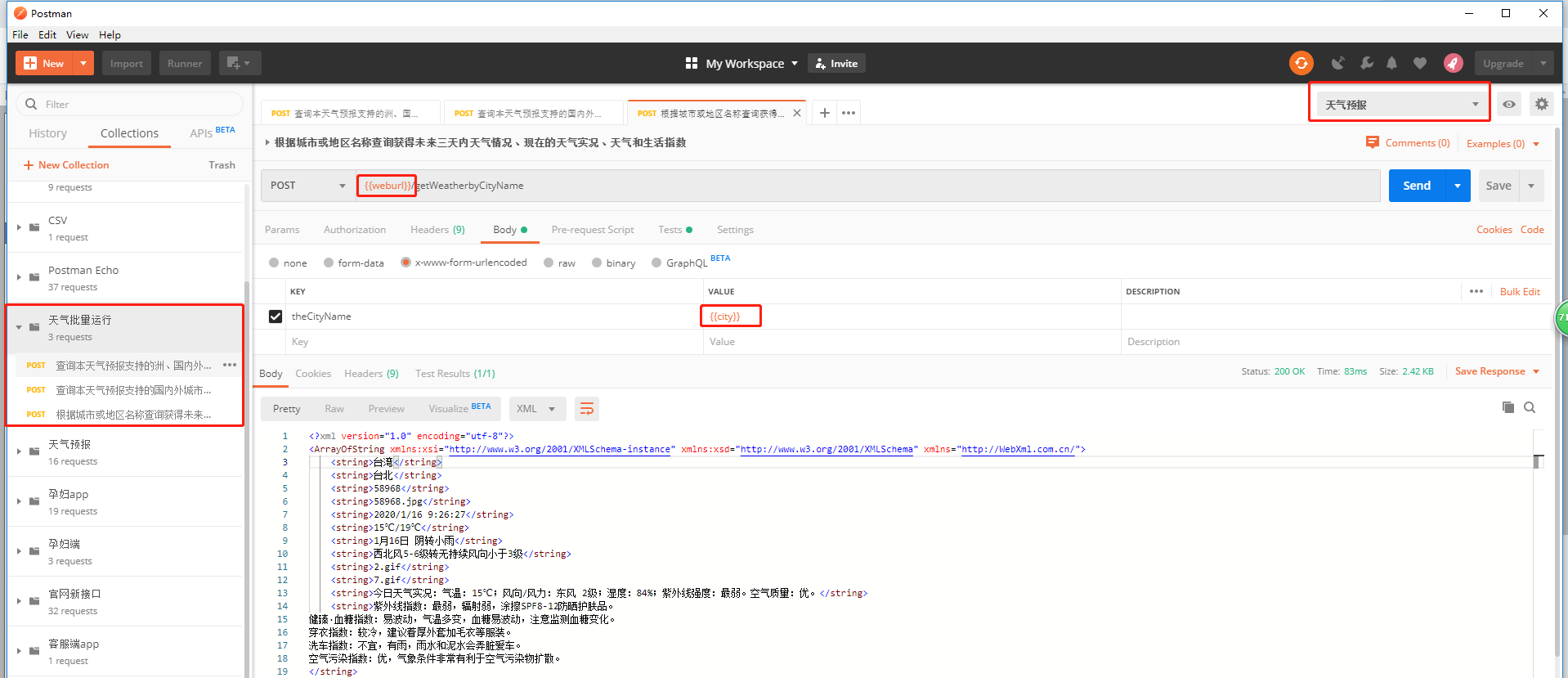Image resolution: width=1568 pixels, height=678 pixels.
Task: Select x-www-form-urlencoded body type
Action: click(x=405, y=263)
